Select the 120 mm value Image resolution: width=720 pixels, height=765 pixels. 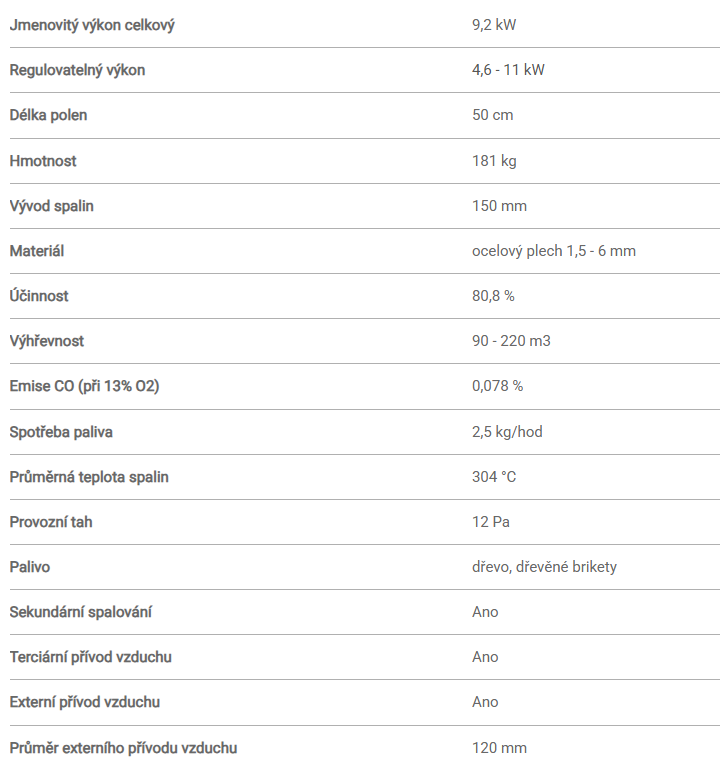pos(500,747)
